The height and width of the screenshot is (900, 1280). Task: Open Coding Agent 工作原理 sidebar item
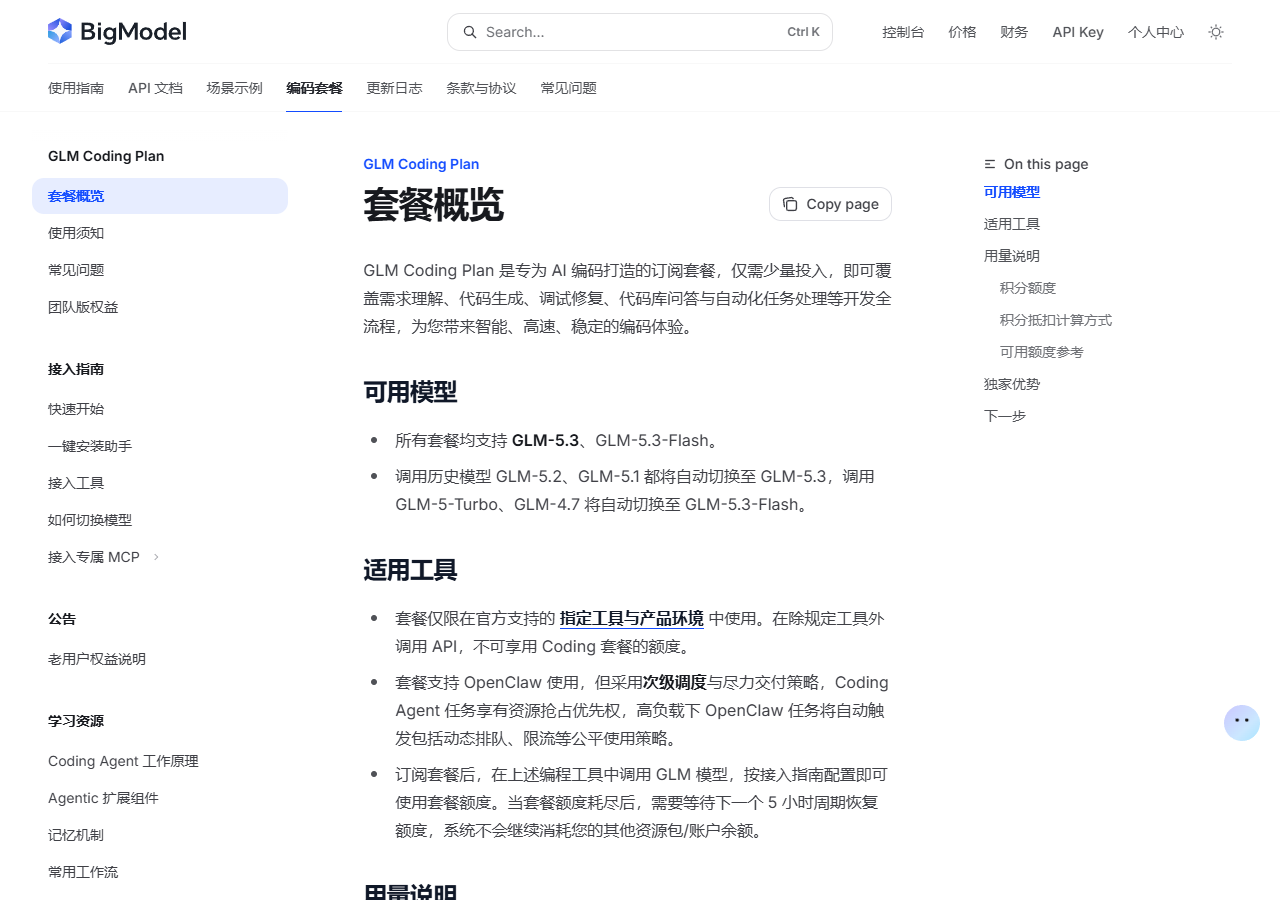[x=160, y=761]
